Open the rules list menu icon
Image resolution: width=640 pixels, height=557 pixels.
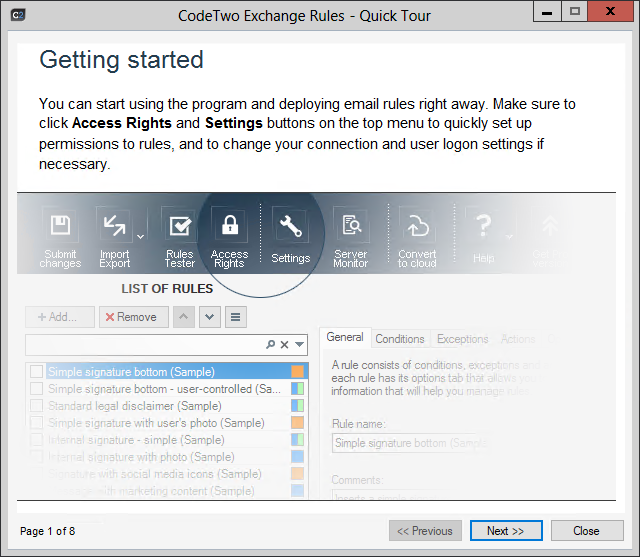click(236, 317)
